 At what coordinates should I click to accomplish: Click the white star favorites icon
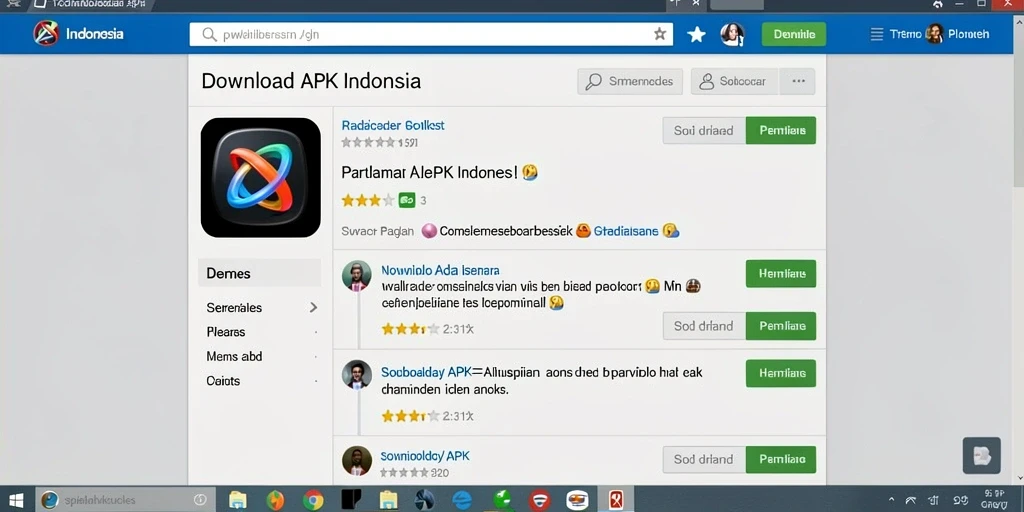697,35
